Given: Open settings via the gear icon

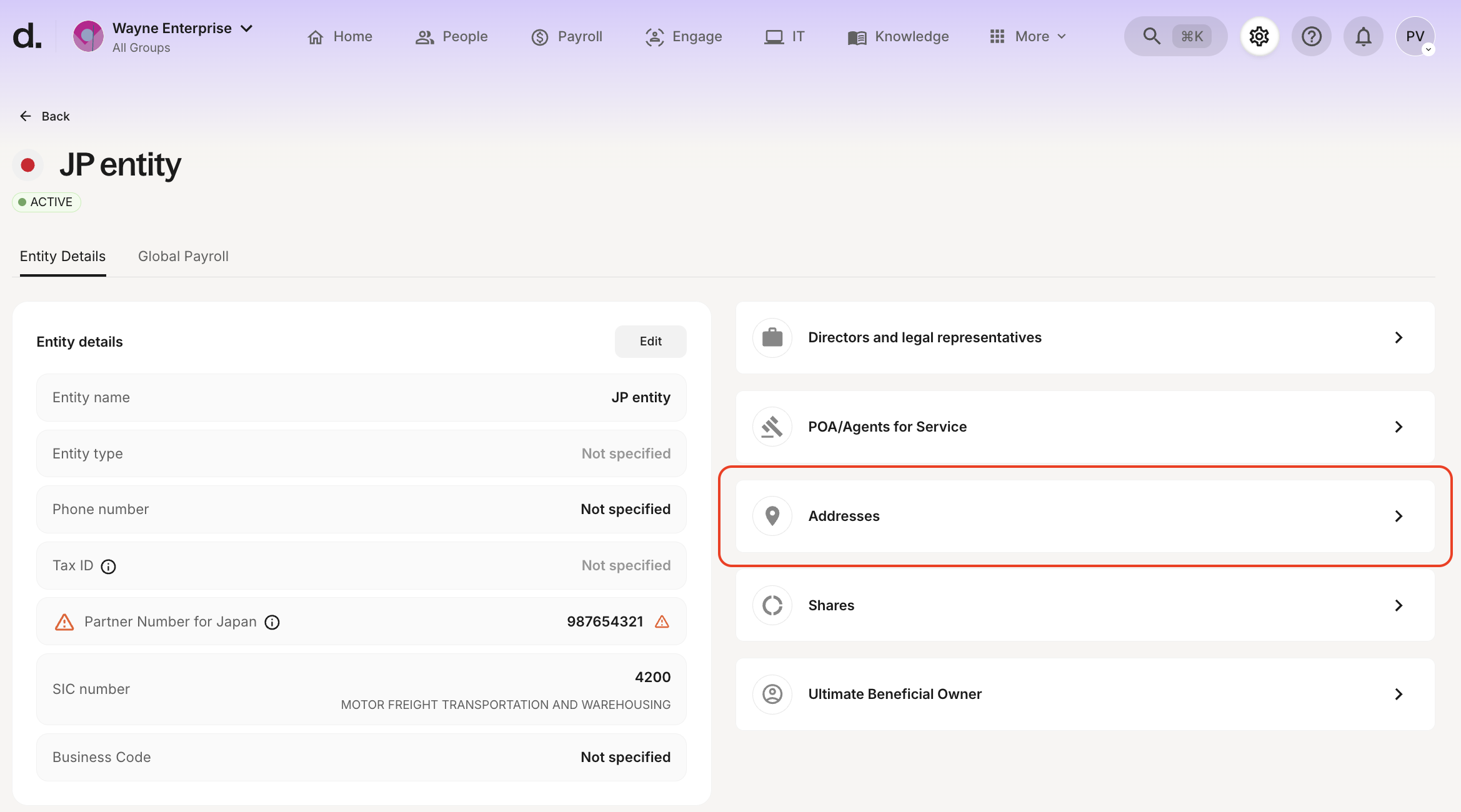Looking at the screenshot, I should (1259, 36).
